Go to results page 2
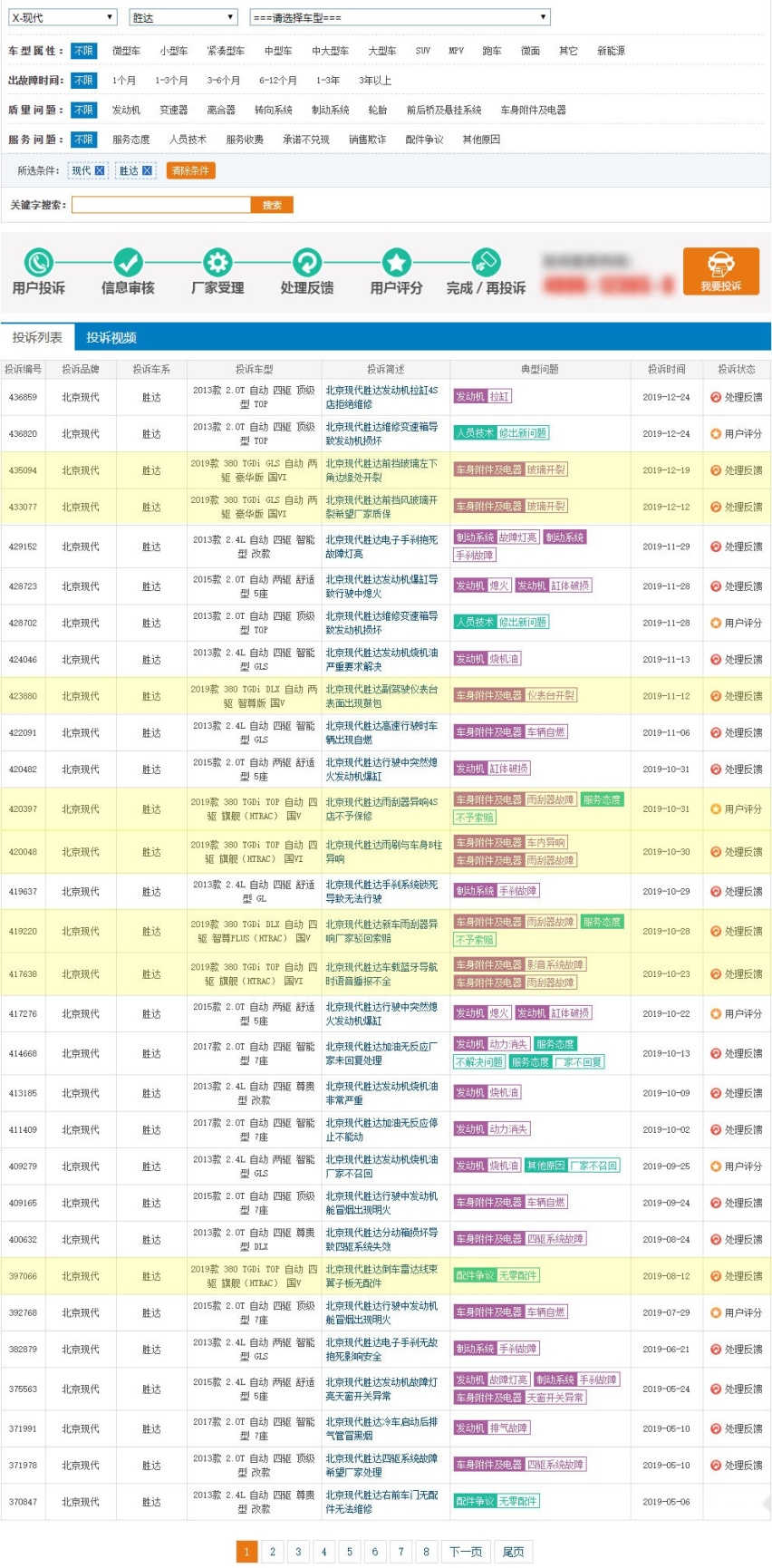The image size is (772, 1568). [x=272, y=1551]
